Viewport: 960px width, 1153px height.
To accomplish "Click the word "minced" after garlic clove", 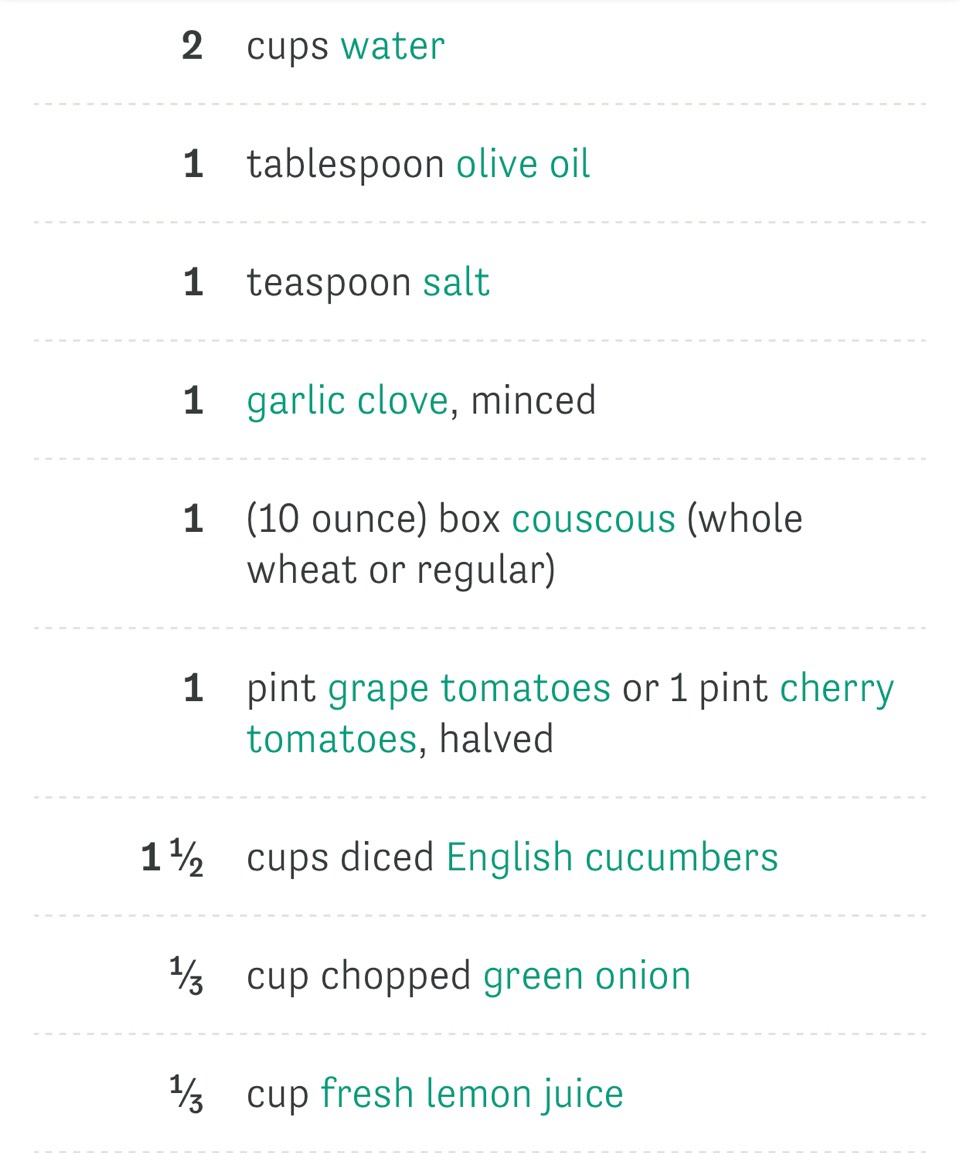I will point(533,401).
